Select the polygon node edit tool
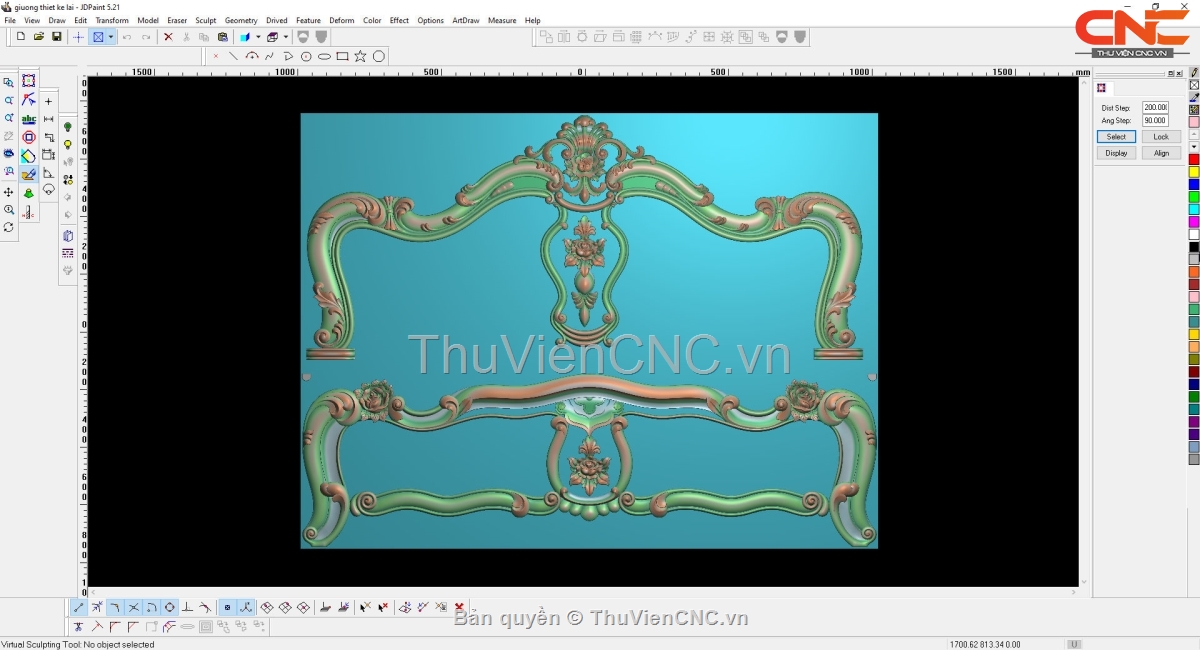This screenshot has height=650, width=1200. (29, 100)
